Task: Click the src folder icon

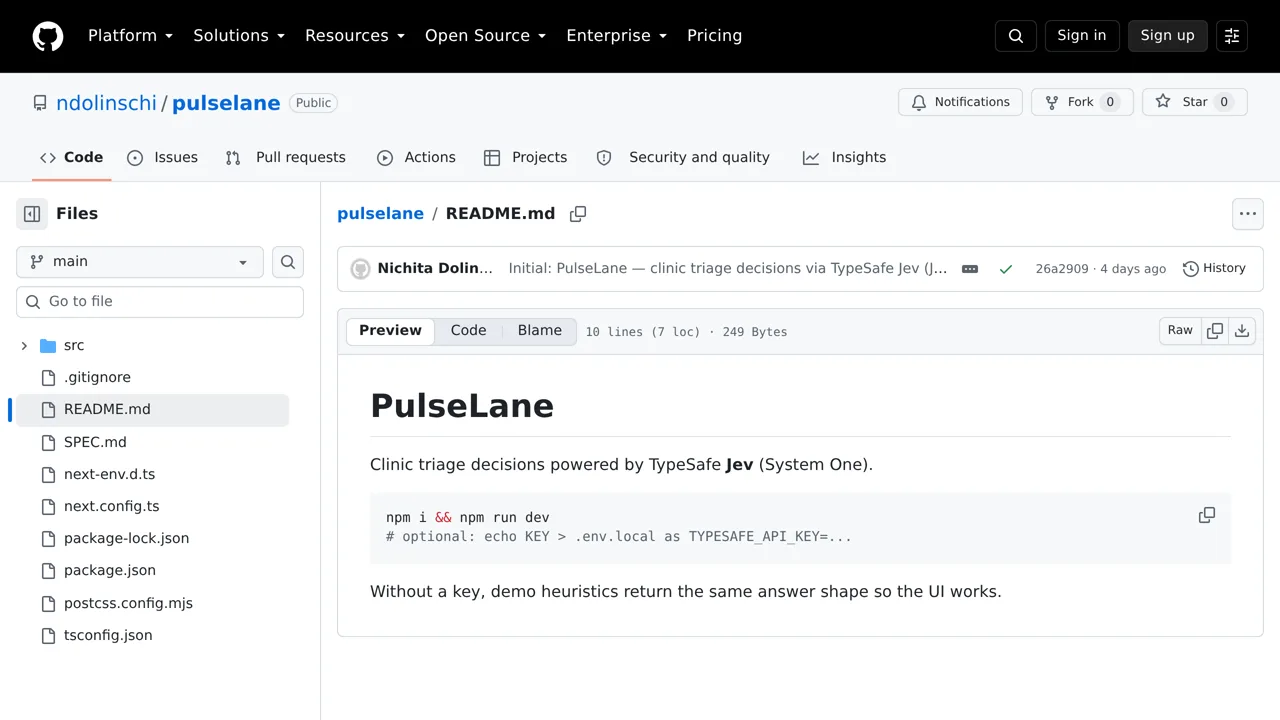Action: click(x=48, y=346)
